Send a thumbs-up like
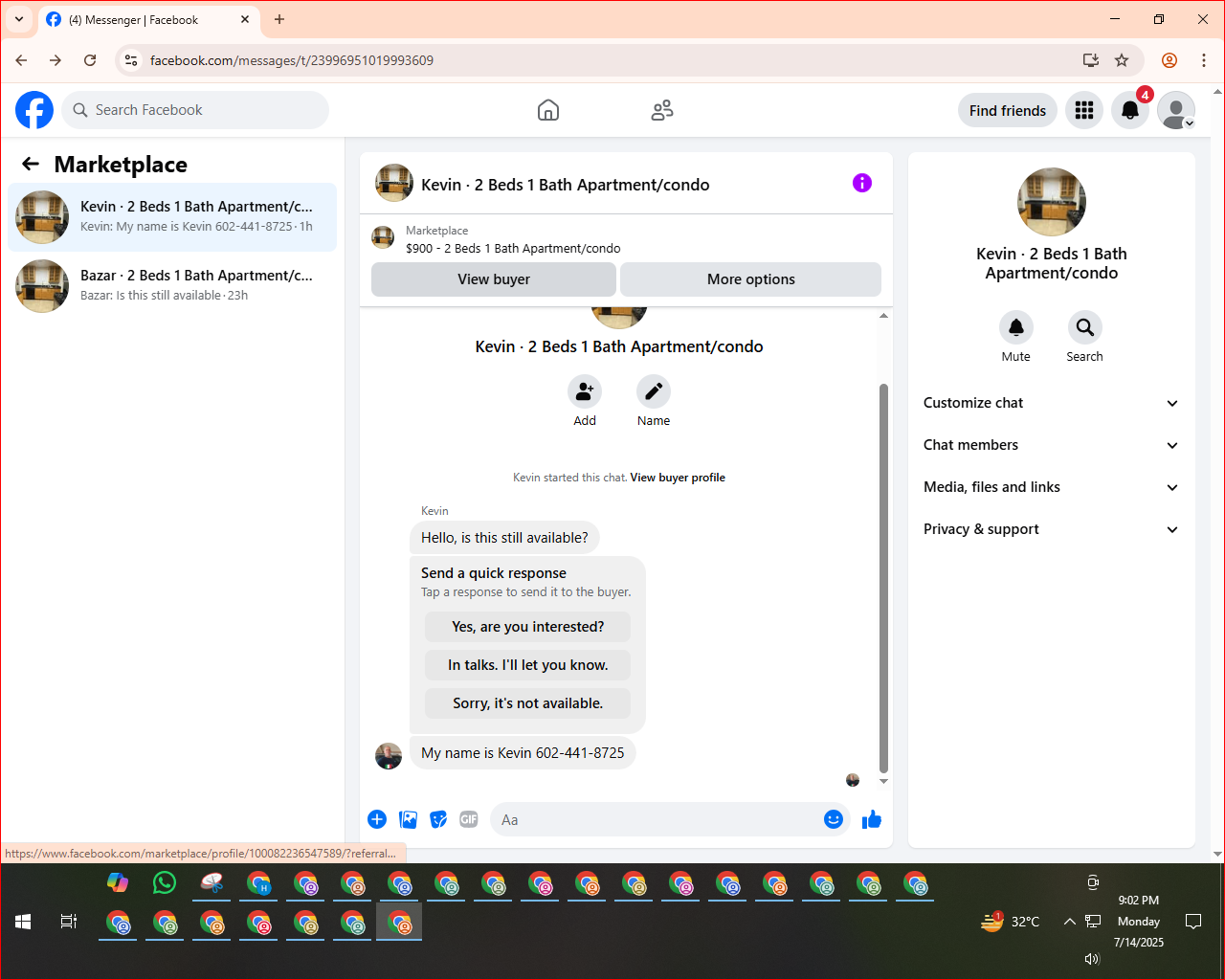Image resolution: width=1225 pixels, height=980 pixels. coord(872,819)
